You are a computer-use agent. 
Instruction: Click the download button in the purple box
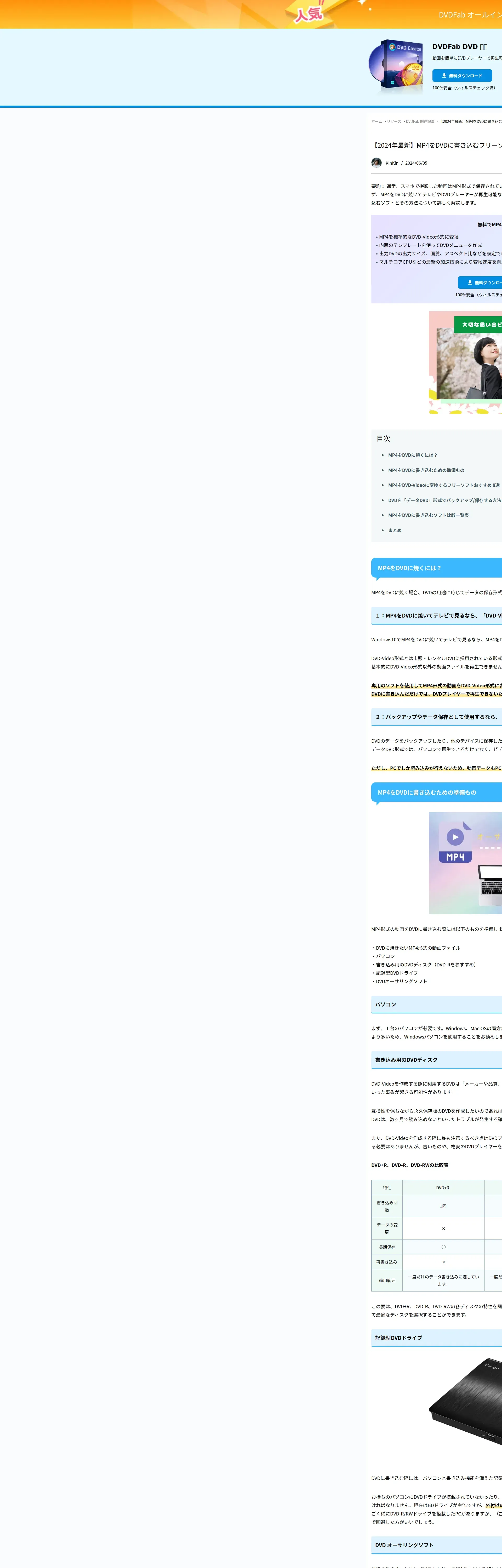pos(481,283)
